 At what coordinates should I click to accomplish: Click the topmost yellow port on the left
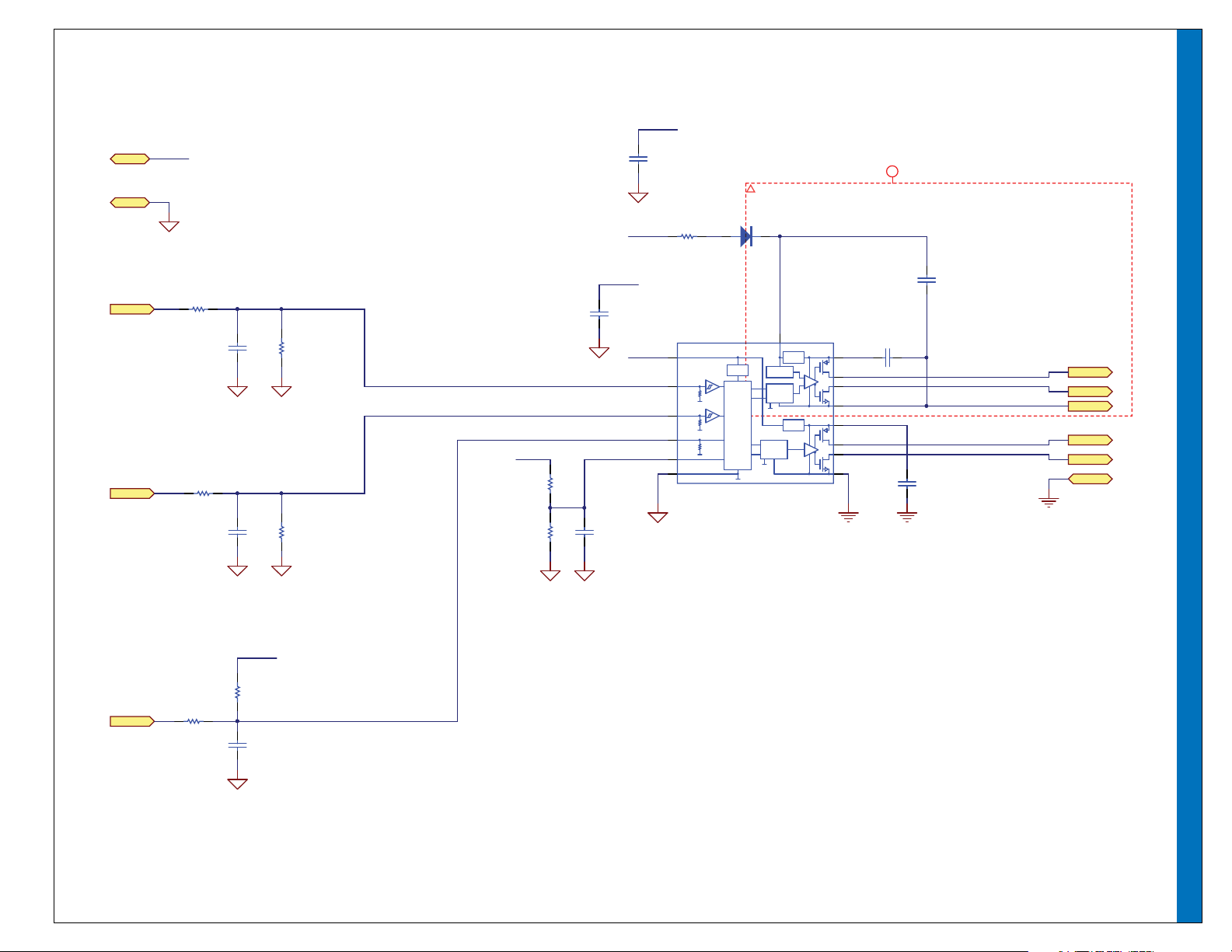pos(130,159)
